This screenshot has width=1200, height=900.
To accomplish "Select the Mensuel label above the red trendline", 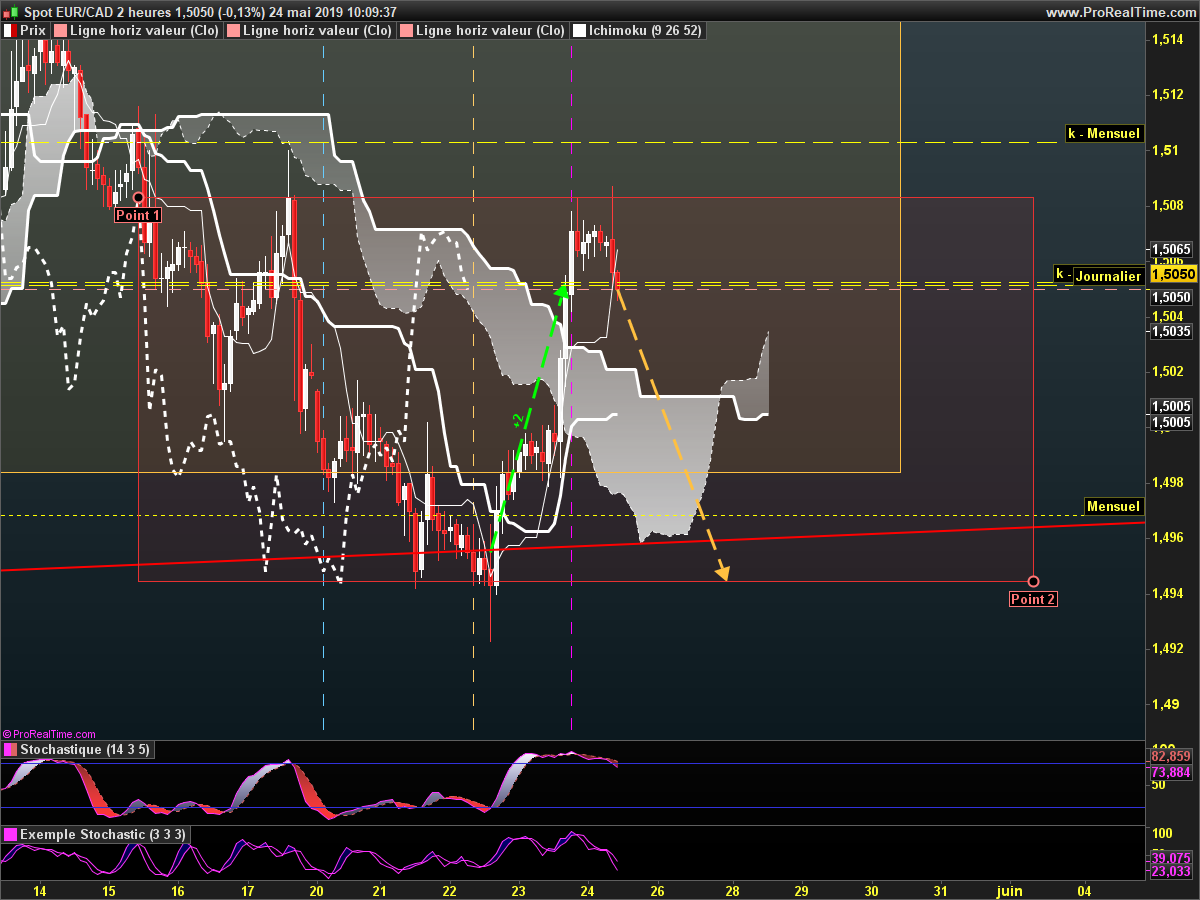I will pos(1114,506).
